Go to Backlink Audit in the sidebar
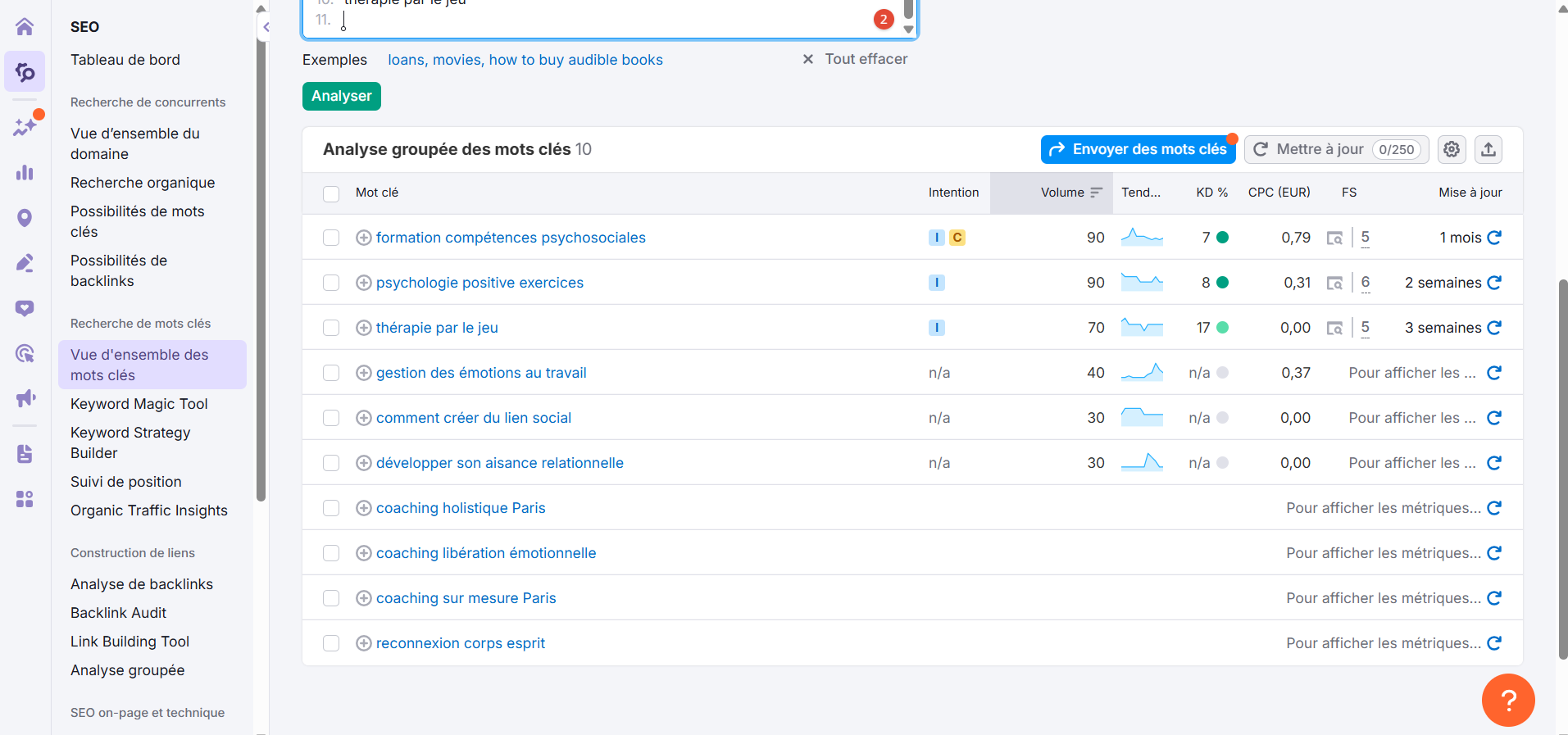 click(119, 613)
